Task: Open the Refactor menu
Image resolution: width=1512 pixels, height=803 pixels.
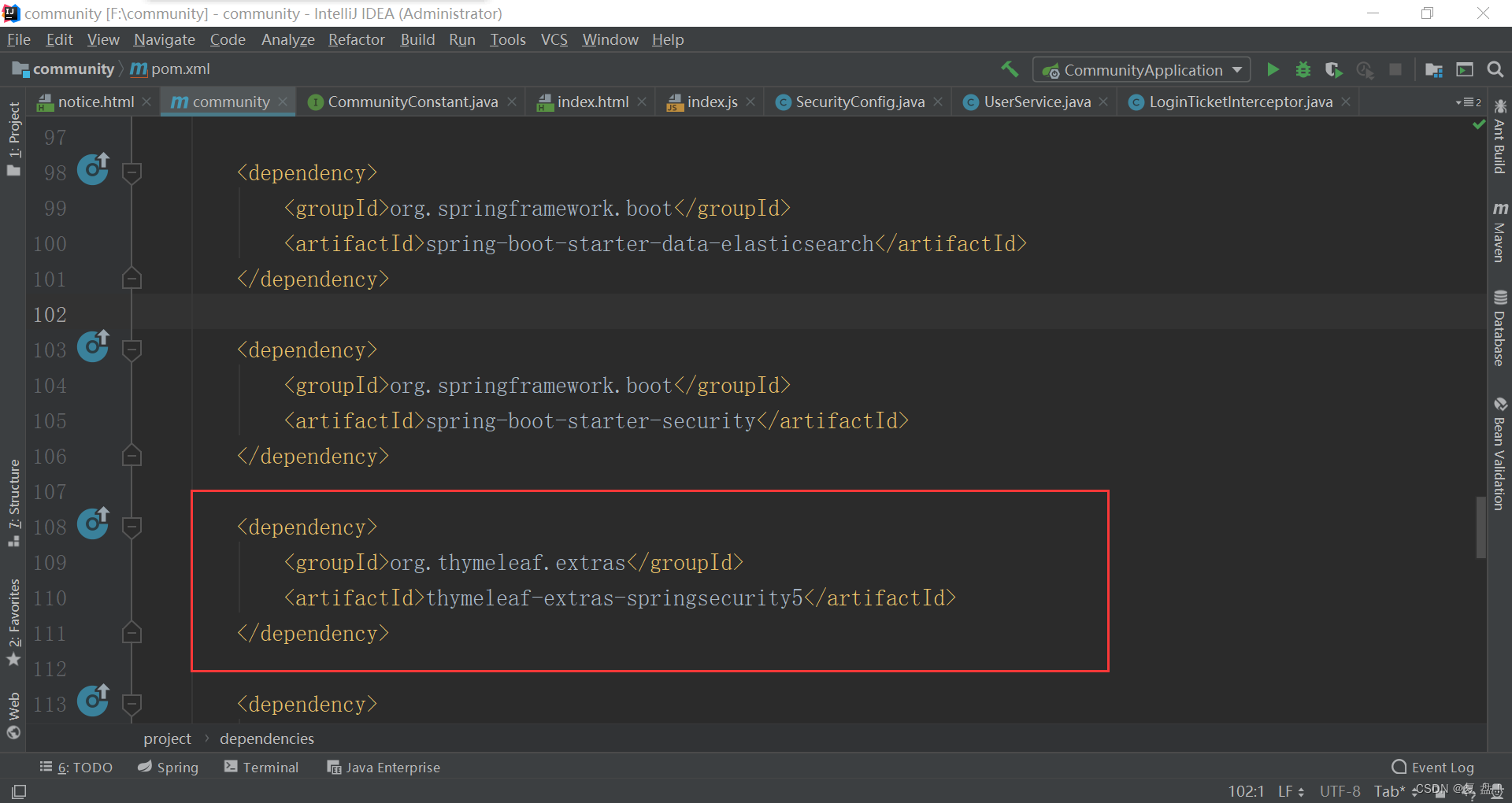Action: (x=356, y=39)
